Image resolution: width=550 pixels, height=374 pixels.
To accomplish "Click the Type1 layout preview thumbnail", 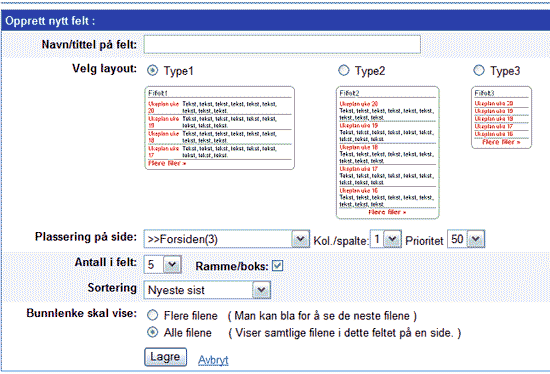I will click(220, 128).
